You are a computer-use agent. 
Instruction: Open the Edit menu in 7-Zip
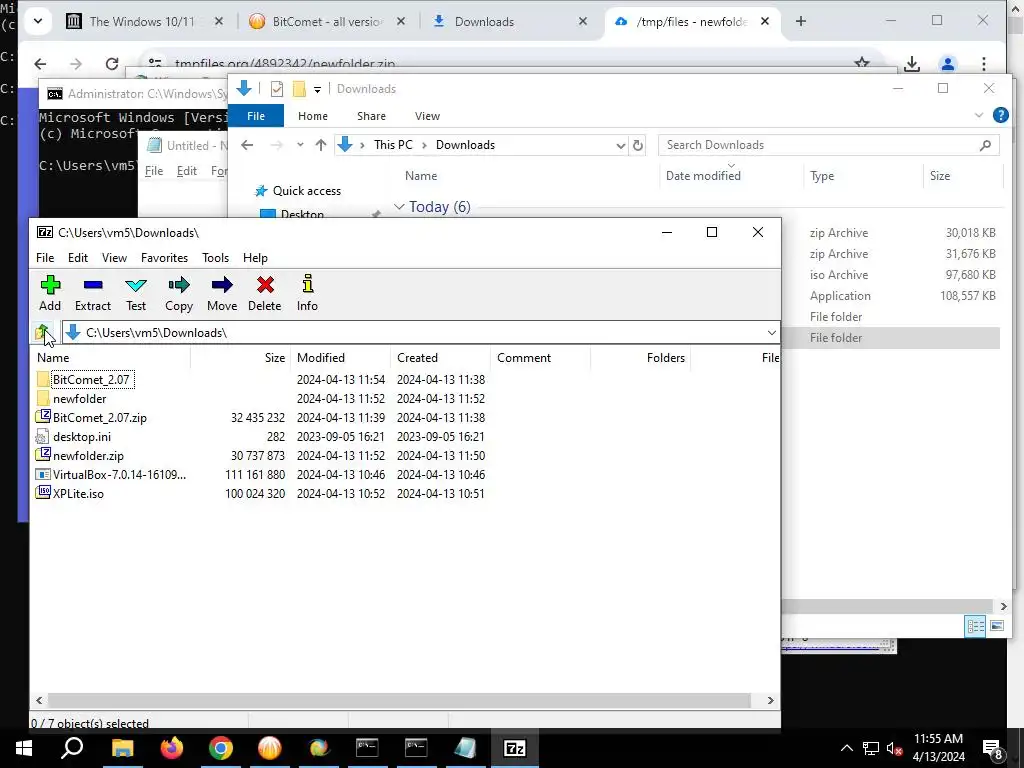click(78, 258)
